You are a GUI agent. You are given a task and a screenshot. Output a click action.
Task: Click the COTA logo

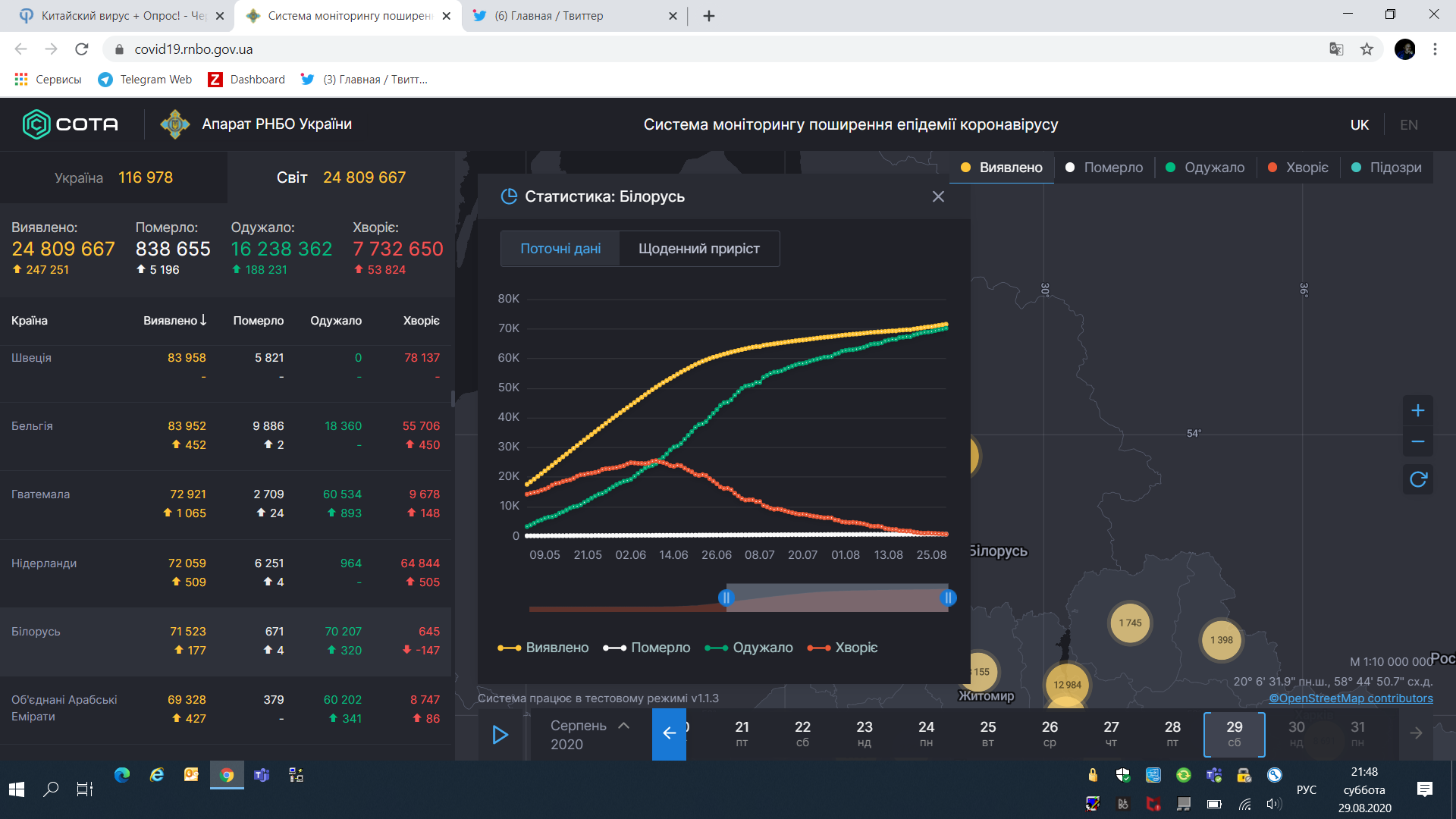tap(71, 124)
